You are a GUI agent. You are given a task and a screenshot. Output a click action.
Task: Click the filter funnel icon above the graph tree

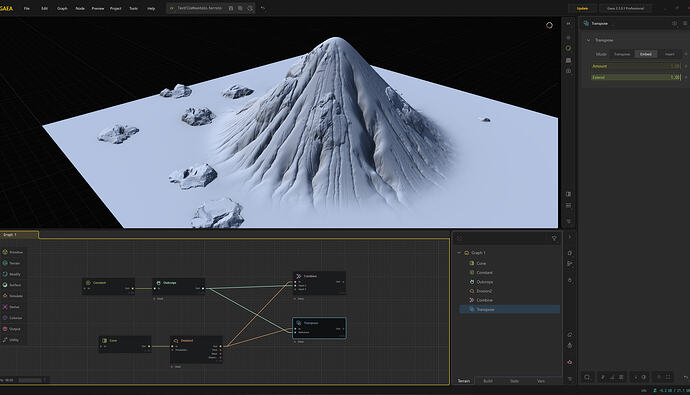click(x=554, y=238)
